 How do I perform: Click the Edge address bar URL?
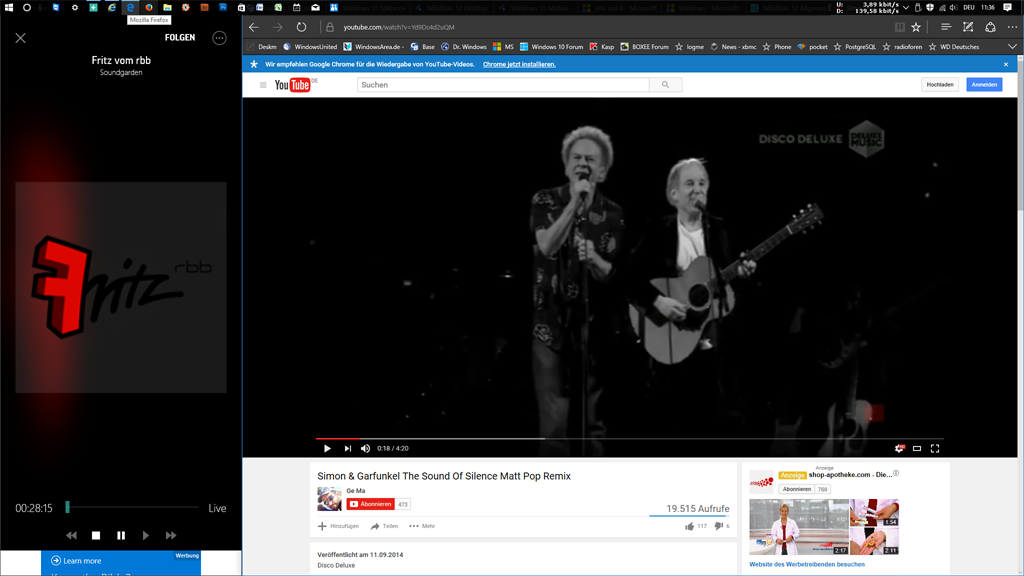399,27
